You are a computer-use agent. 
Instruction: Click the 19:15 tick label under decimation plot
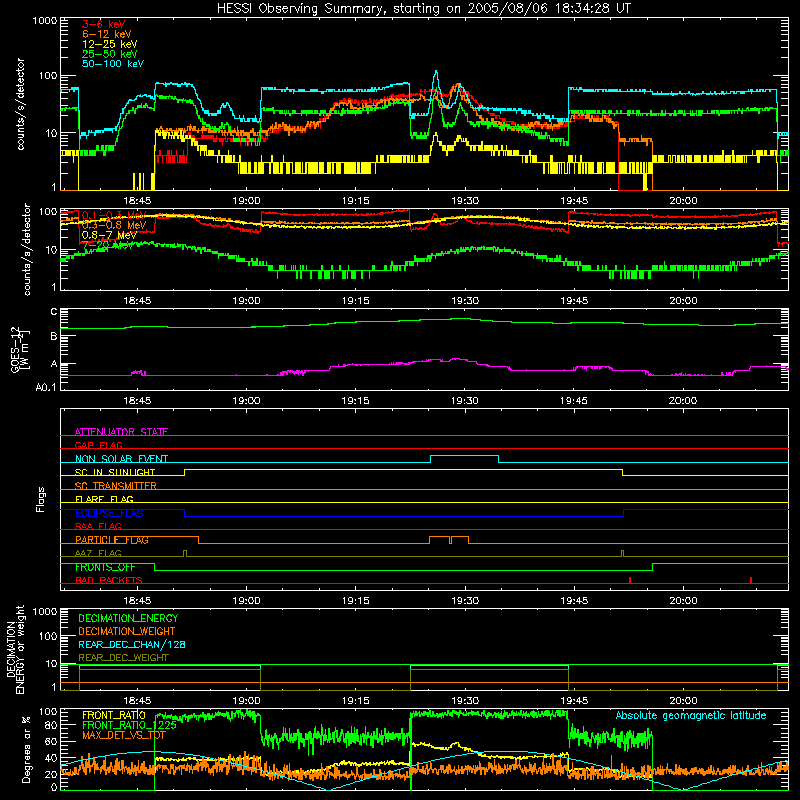click(x=356, y=701)
